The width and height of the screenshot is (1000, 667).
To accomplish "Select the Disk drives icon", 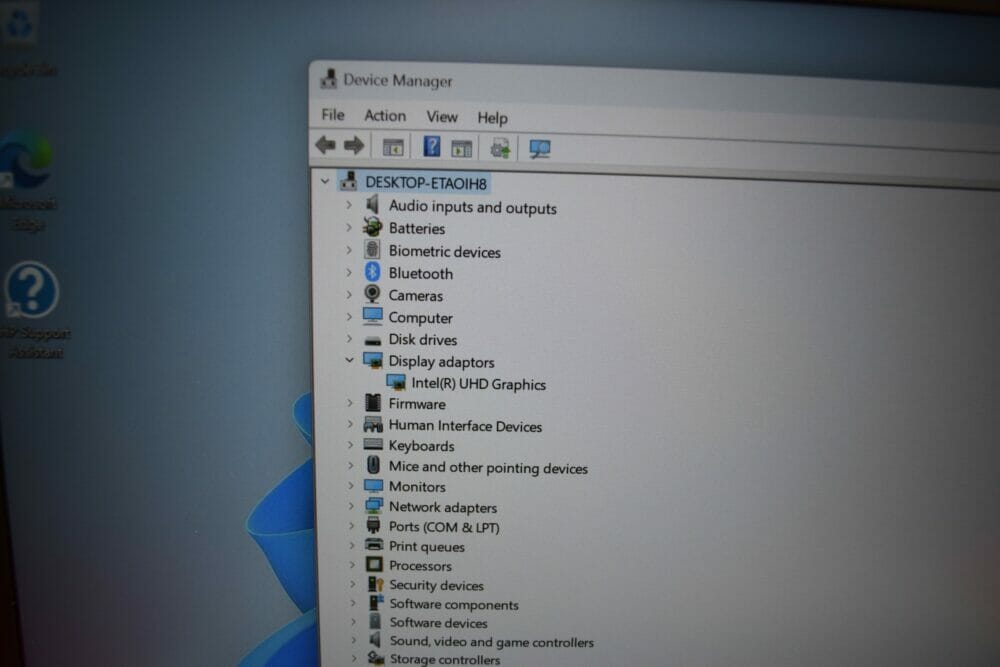I will [372, 340].
